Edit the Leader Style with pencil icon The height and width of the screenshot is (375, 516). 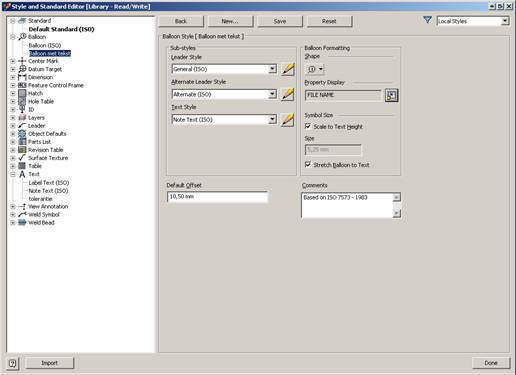(x=288, y=69)
